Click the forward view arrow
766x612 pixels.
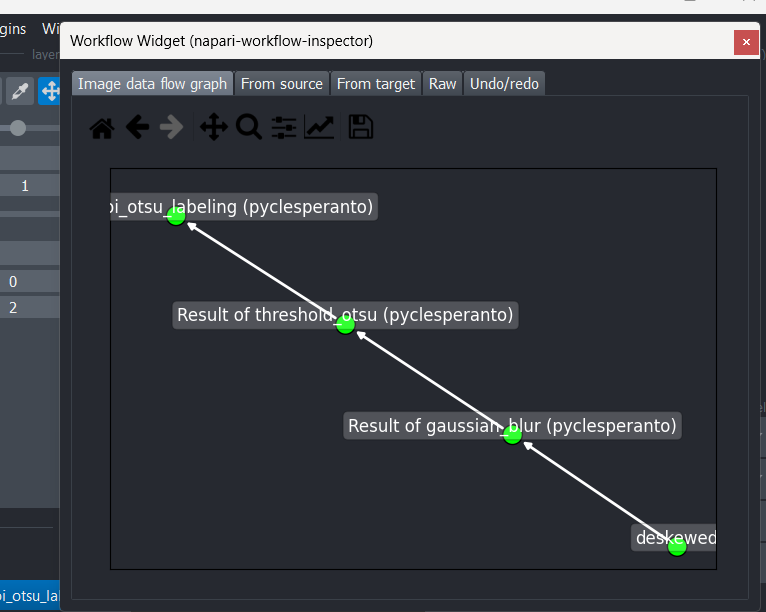coord(171,127)
